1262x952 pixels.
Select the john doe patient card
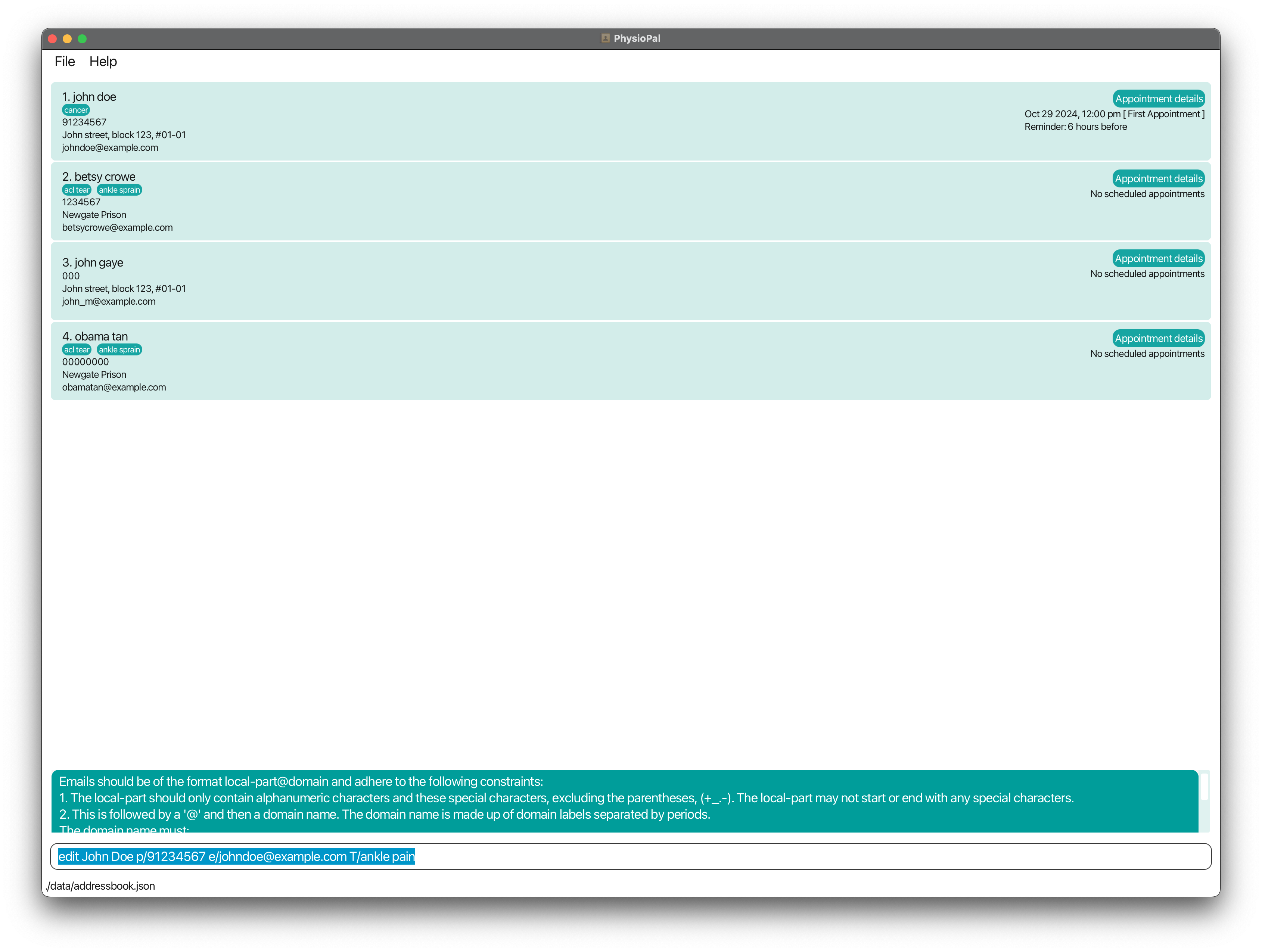(x=571, y=121)
